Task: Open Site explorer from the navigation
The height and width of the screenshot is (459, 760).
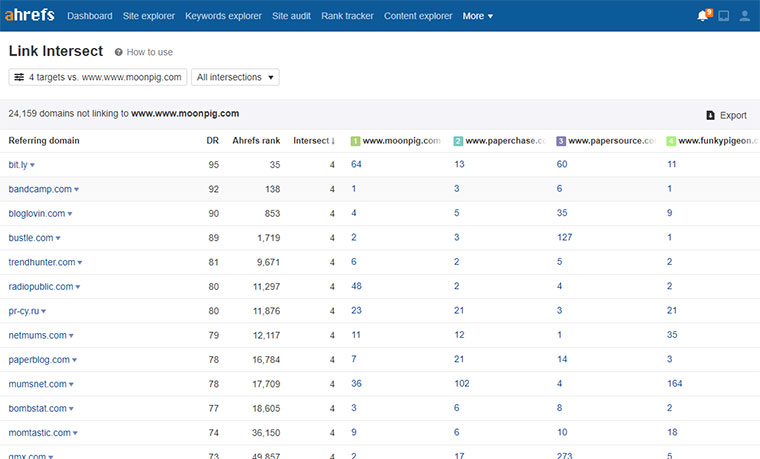Action: 148,16
